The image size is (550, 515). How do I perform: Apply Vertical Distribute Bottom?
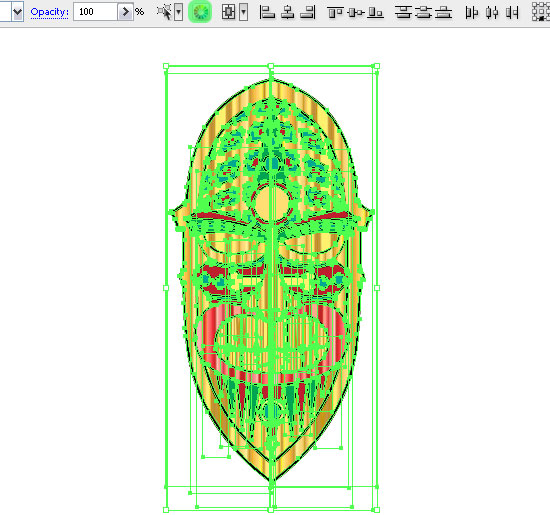(444, 13)
